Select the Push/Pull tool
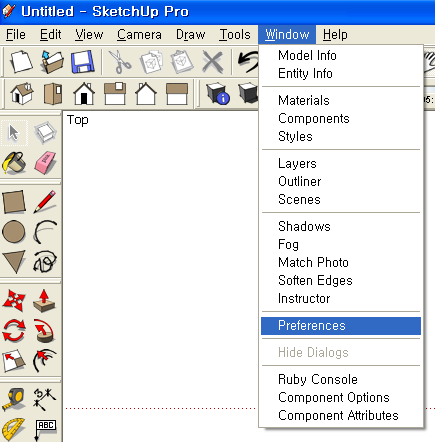The image size is (435, 442). (x=45, y=300)
